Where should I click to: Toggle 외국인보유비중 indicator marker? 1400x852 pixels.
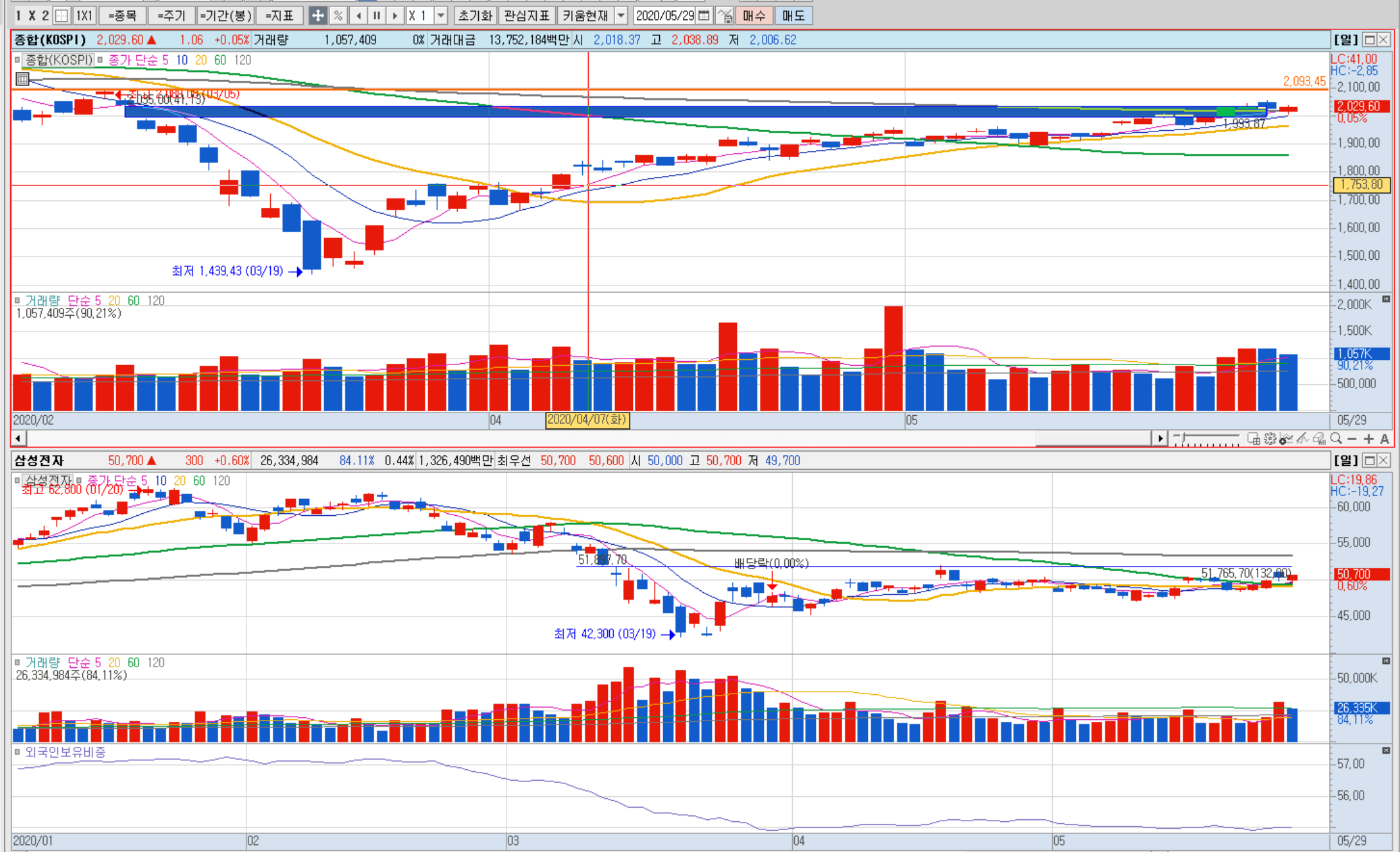point(17,752)
